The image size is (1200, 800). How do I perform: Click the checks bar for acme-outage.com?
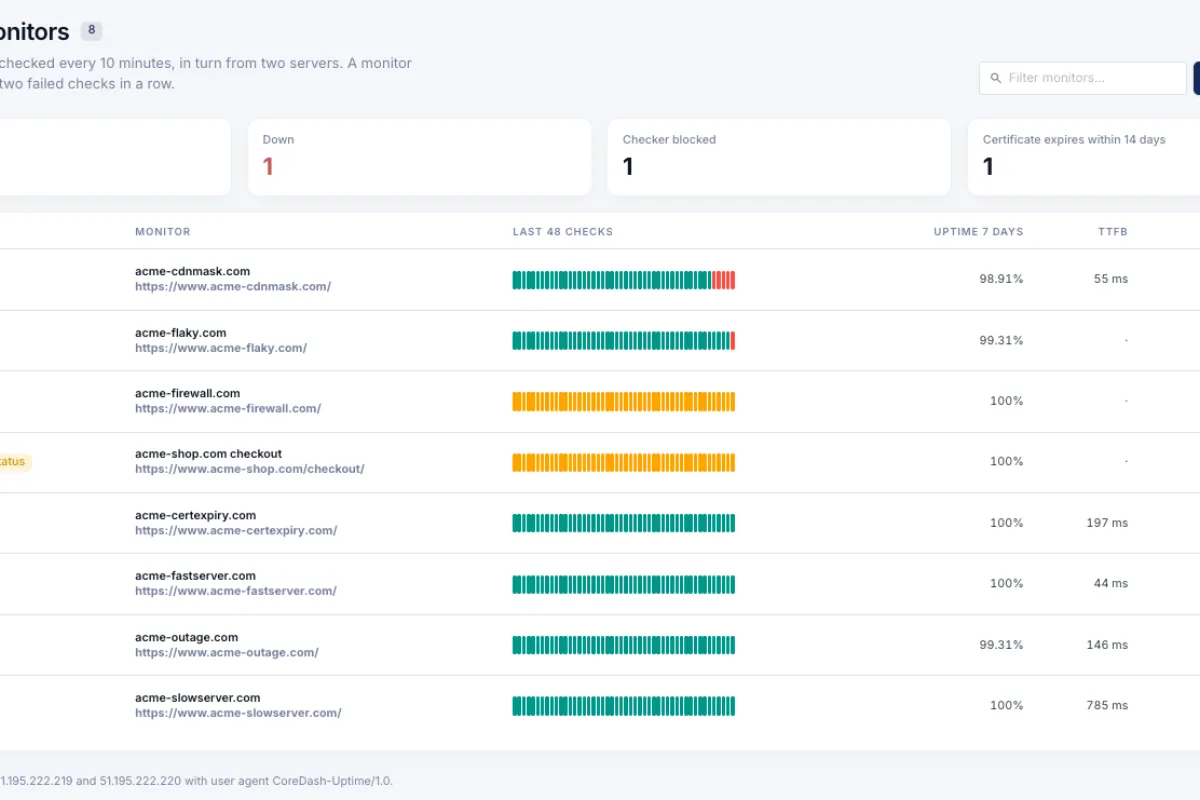point(624,645)
